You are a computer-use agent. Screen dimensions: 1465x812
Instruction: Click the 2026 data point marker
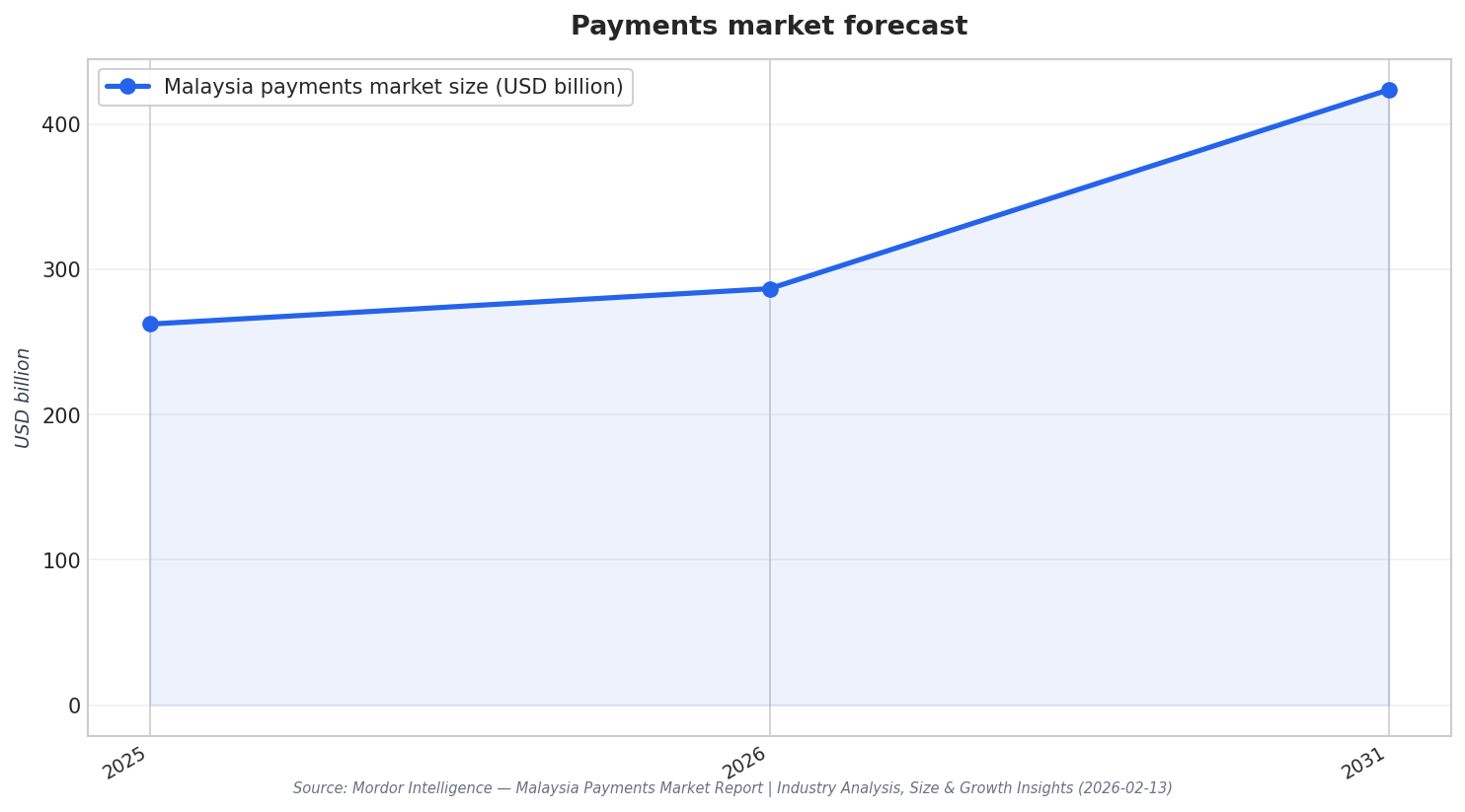click(x=770, y=289)
